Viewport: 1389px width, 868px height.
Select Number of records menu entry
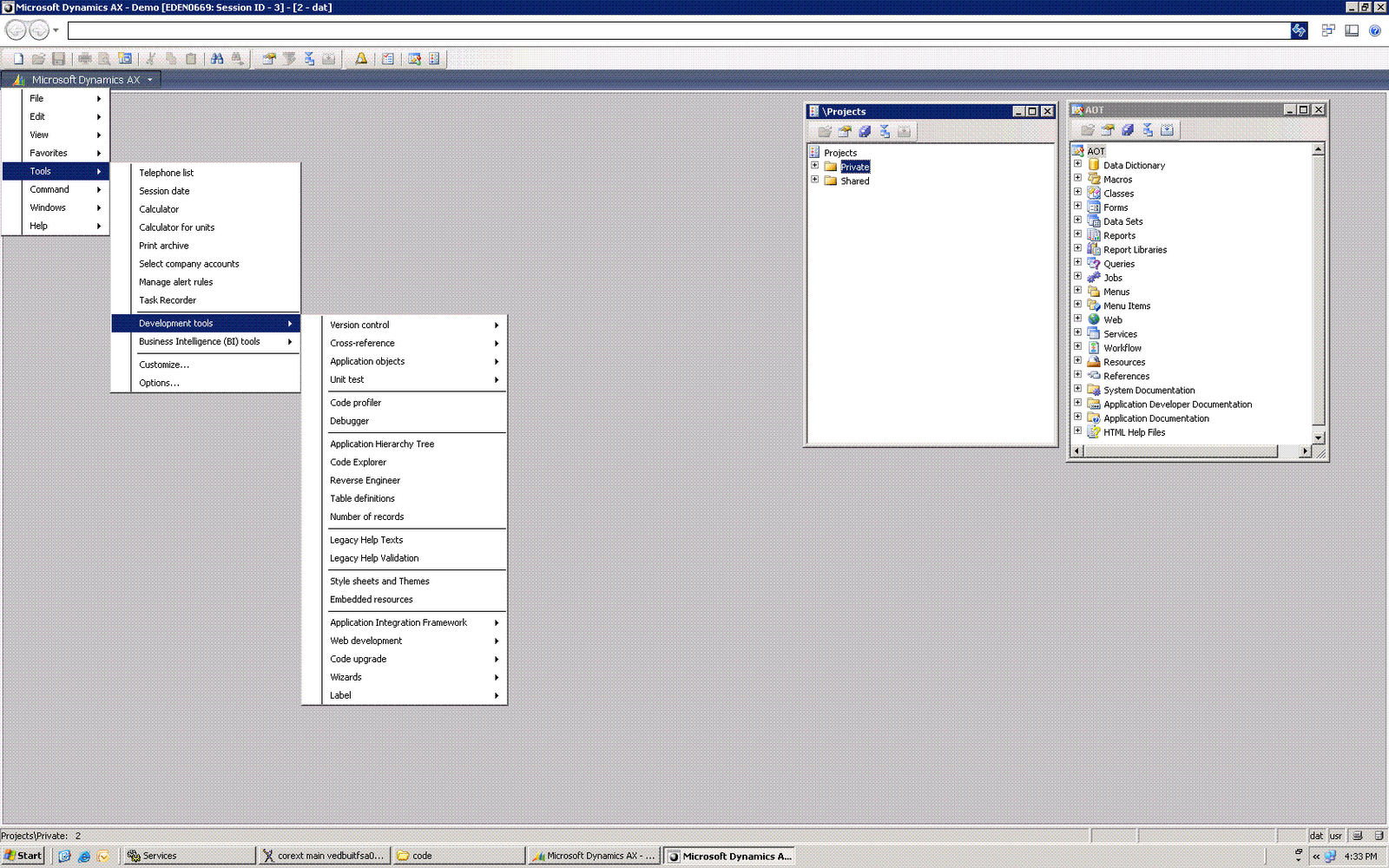(x=405, y=517)
